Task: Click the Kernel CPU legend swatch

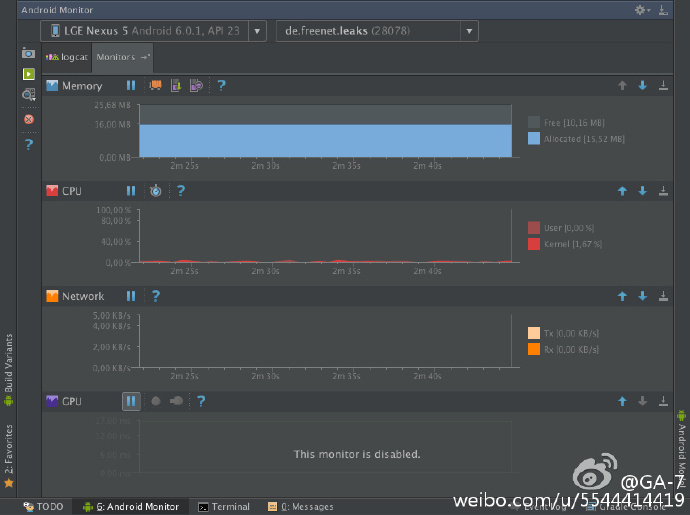Action: point(534,244)
